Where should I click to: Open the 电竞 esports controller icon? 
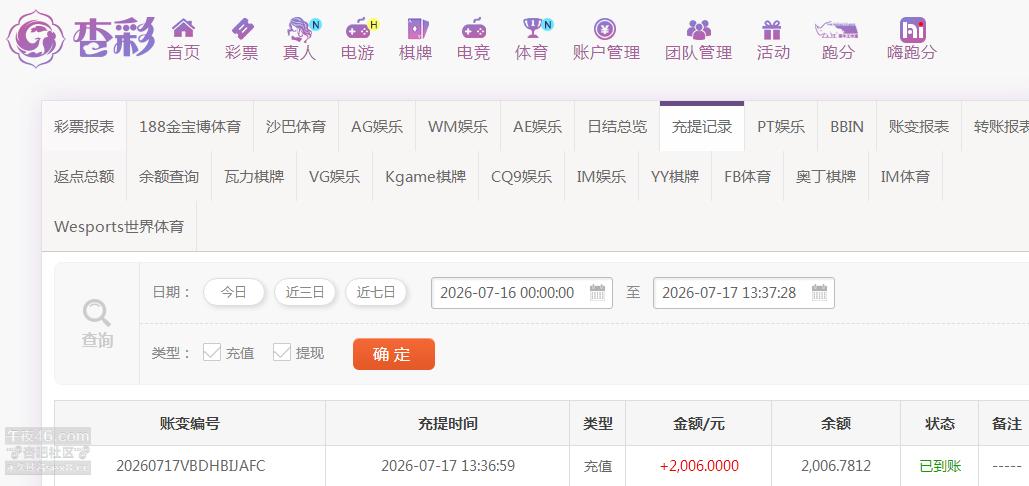[x=473, y=29]
